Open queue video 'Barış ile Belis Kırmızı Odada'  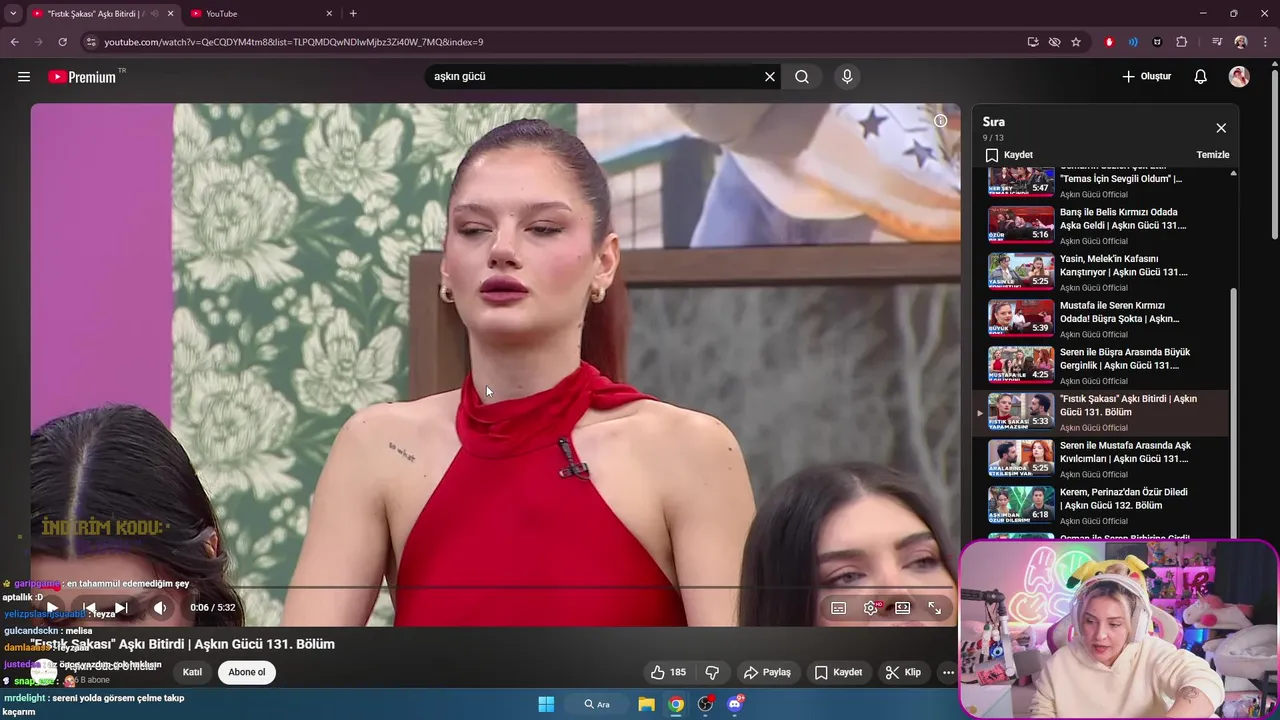pyautogui.click(x=1103, y=226)
